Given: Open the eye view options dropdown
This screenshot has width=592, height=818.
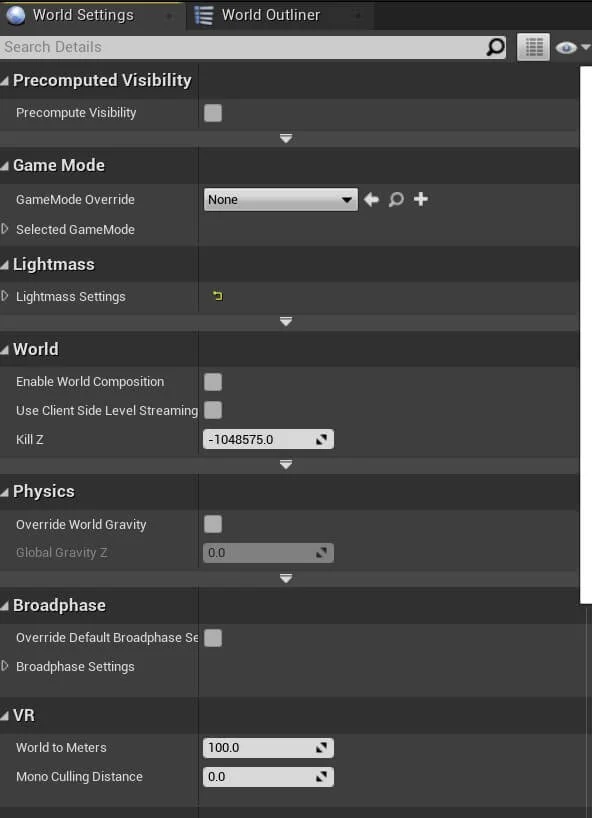Looking at the screenshot, I should [572, 47].
